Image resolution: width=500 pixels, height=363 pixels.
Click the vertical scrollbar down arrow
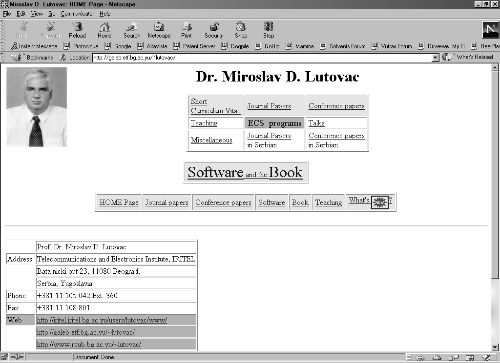point(495,347)
